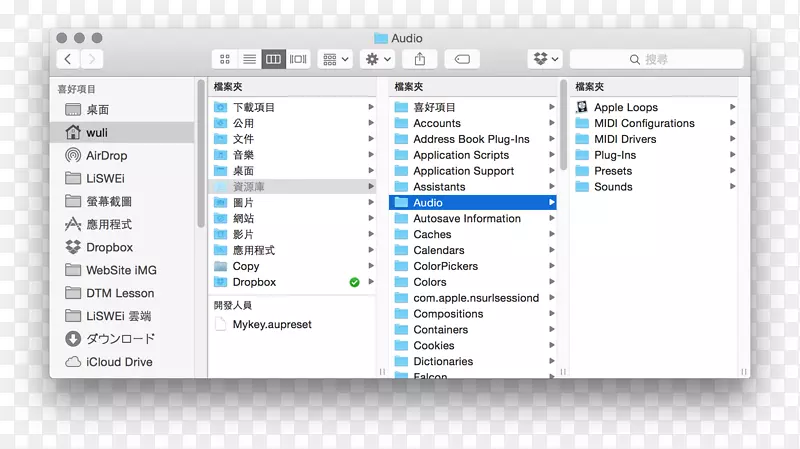Open 螢幕截圖 folder in sidebar

pyautogui.click(x=122, y=202)
